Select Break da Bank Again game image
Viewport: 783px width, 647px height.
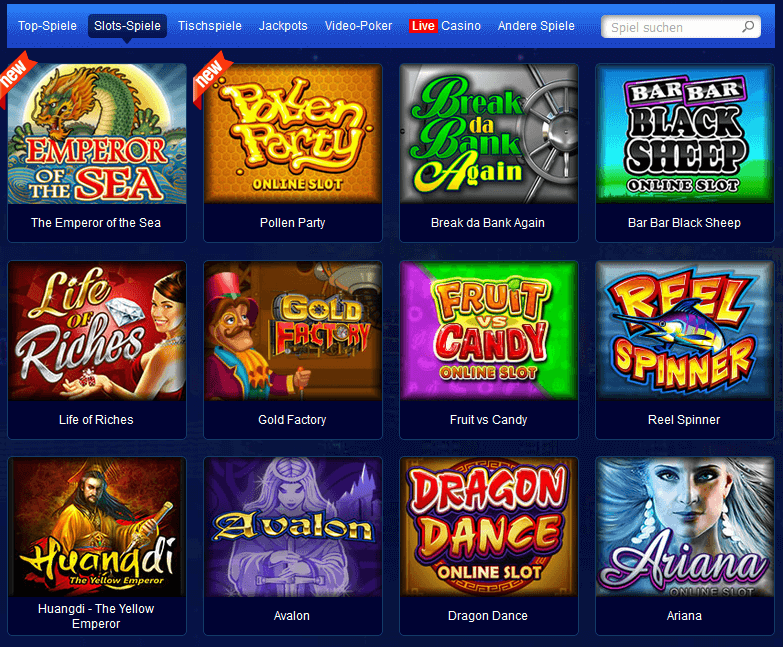click(489, 133)
